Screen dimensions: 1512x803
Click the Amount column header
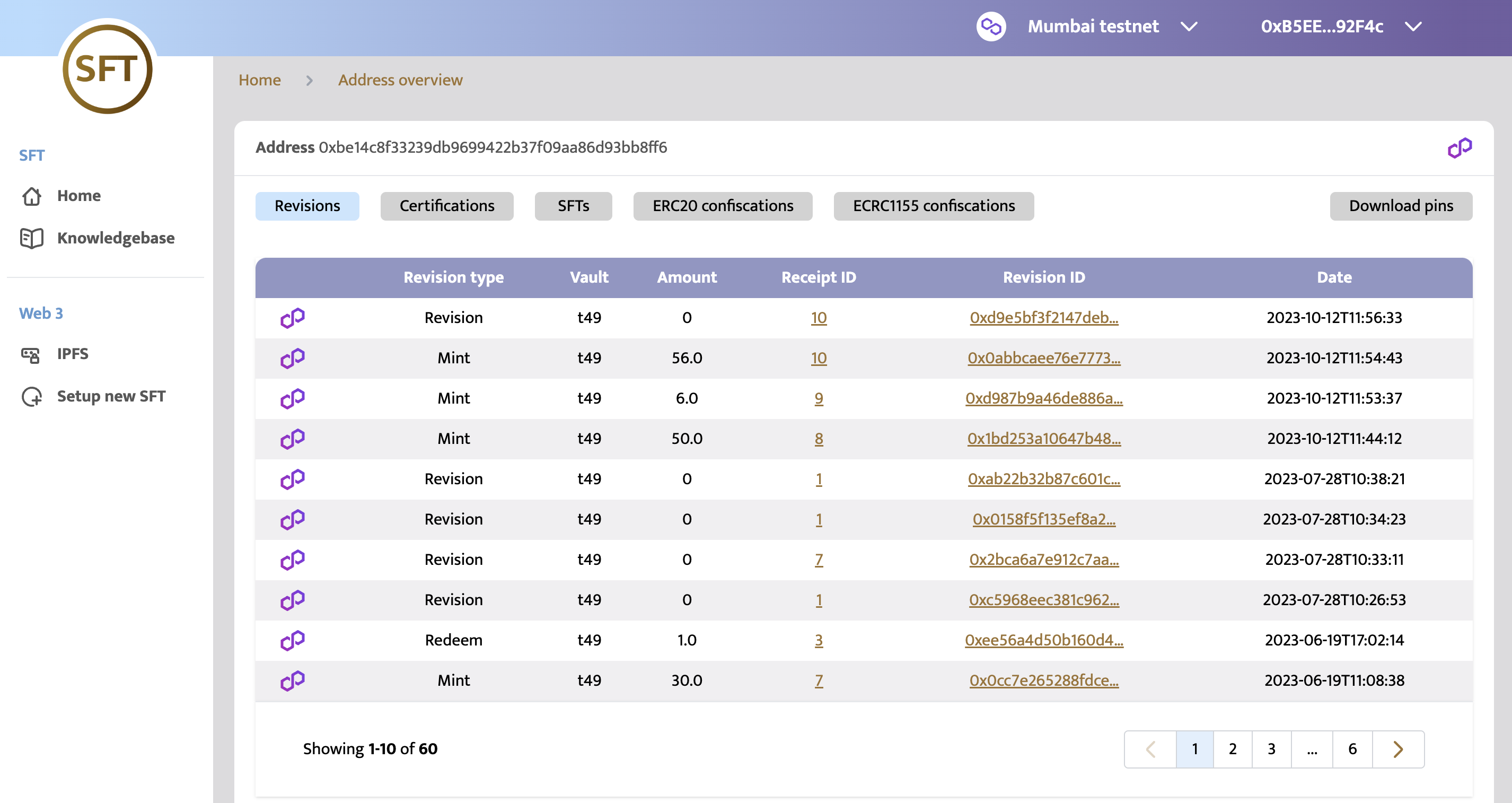687,278
